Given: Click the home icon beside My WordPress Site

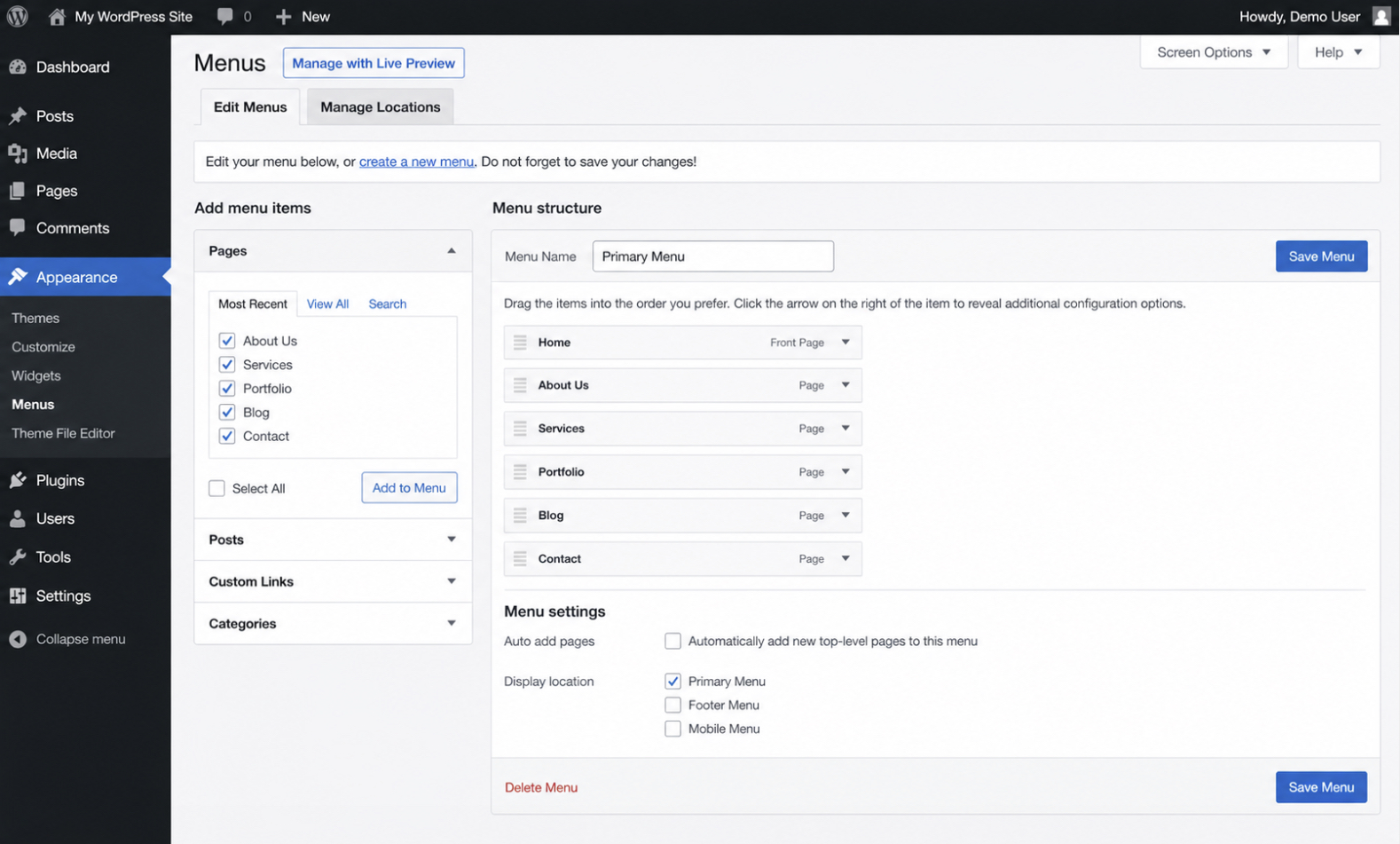Looking at the screenshot, I should click(x=57, y=16).
